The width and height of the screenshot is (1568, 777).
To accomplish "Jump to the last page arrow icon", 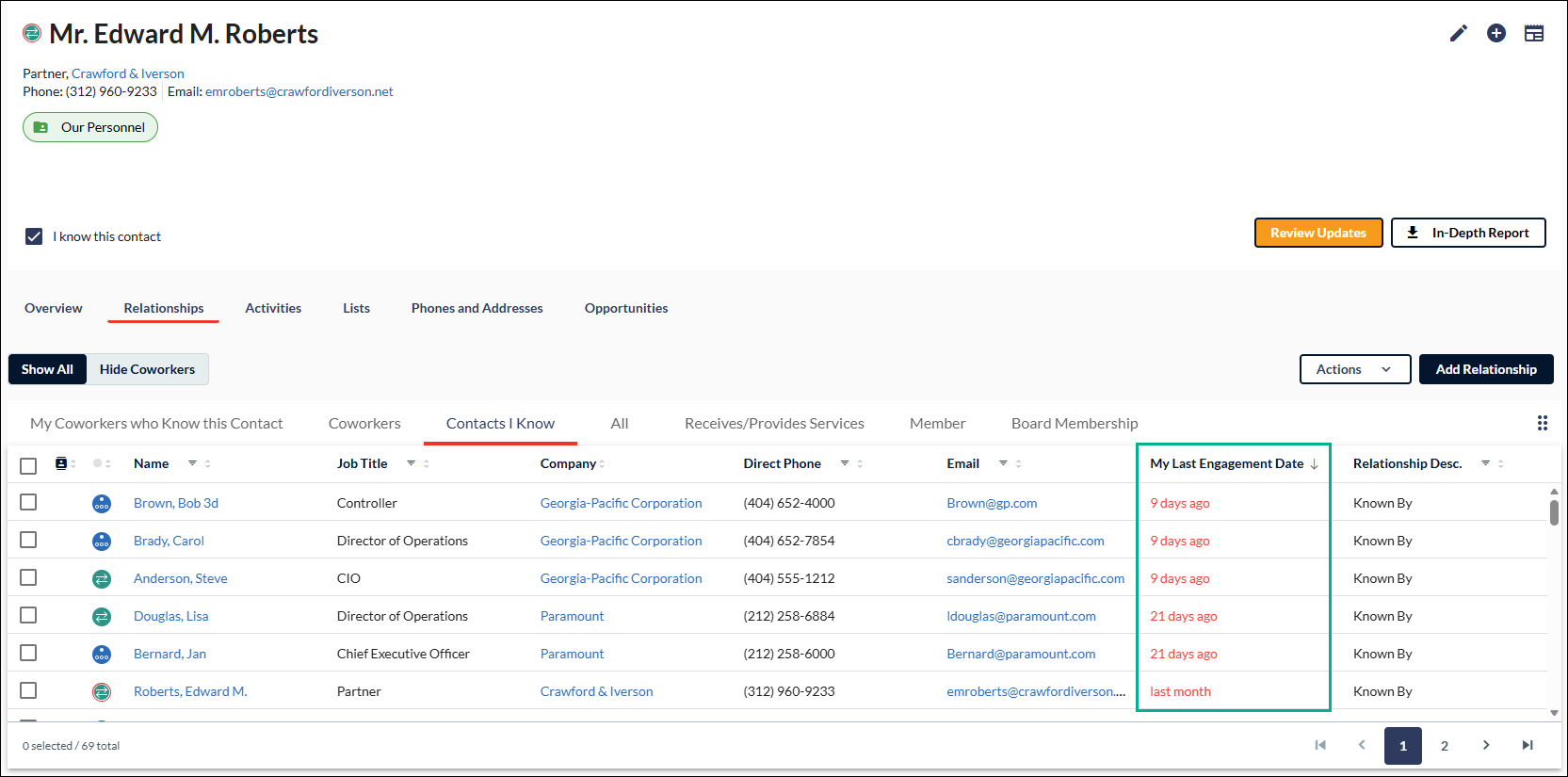I will click(1528, 745).
